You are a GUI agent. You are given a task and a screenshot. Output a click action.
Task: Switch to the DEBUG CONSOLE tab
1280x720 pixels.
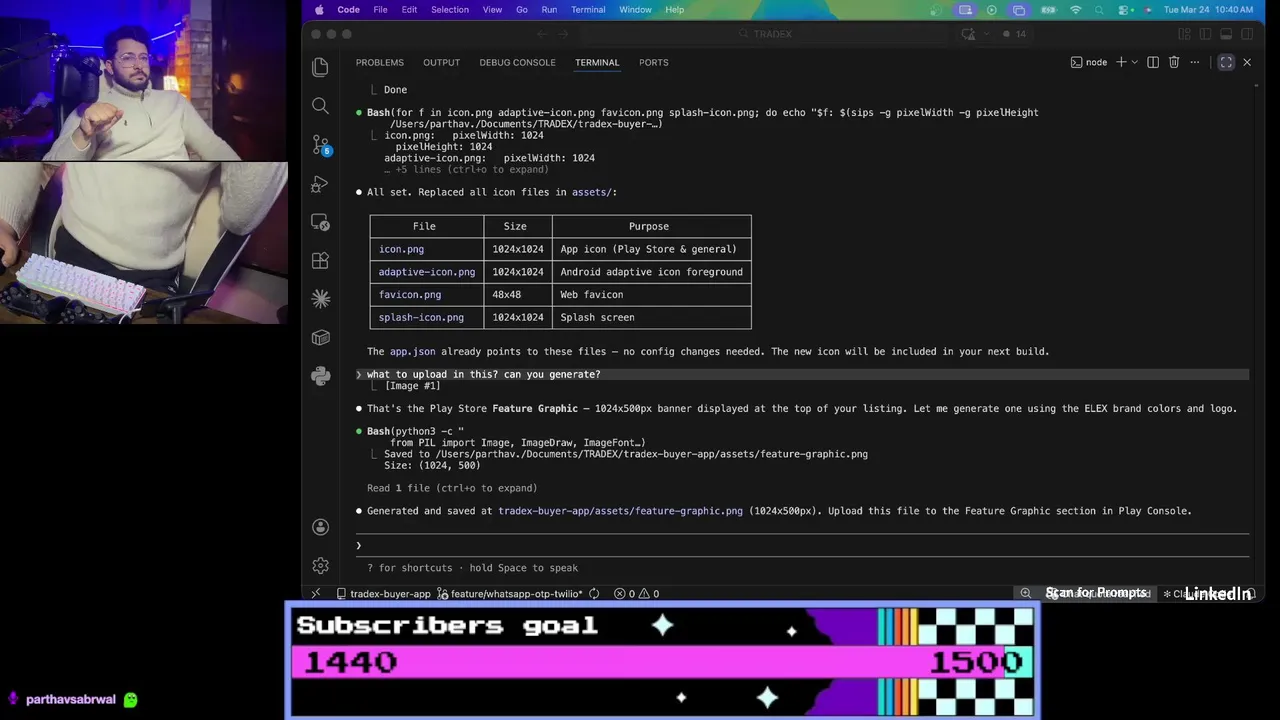[x=517, y=62]
